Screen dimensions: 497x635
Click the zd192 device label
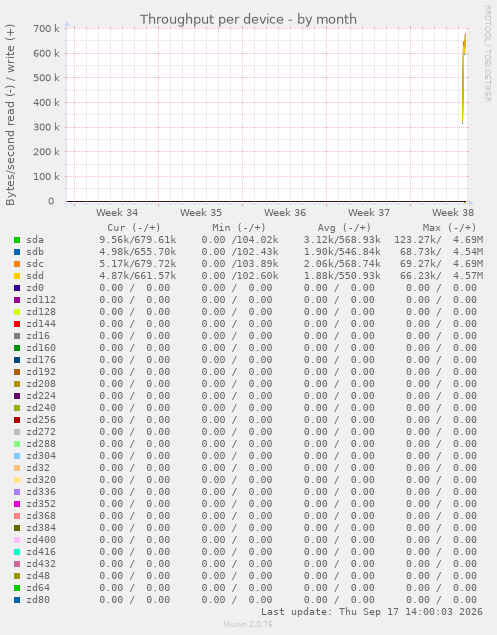[41, 372]
